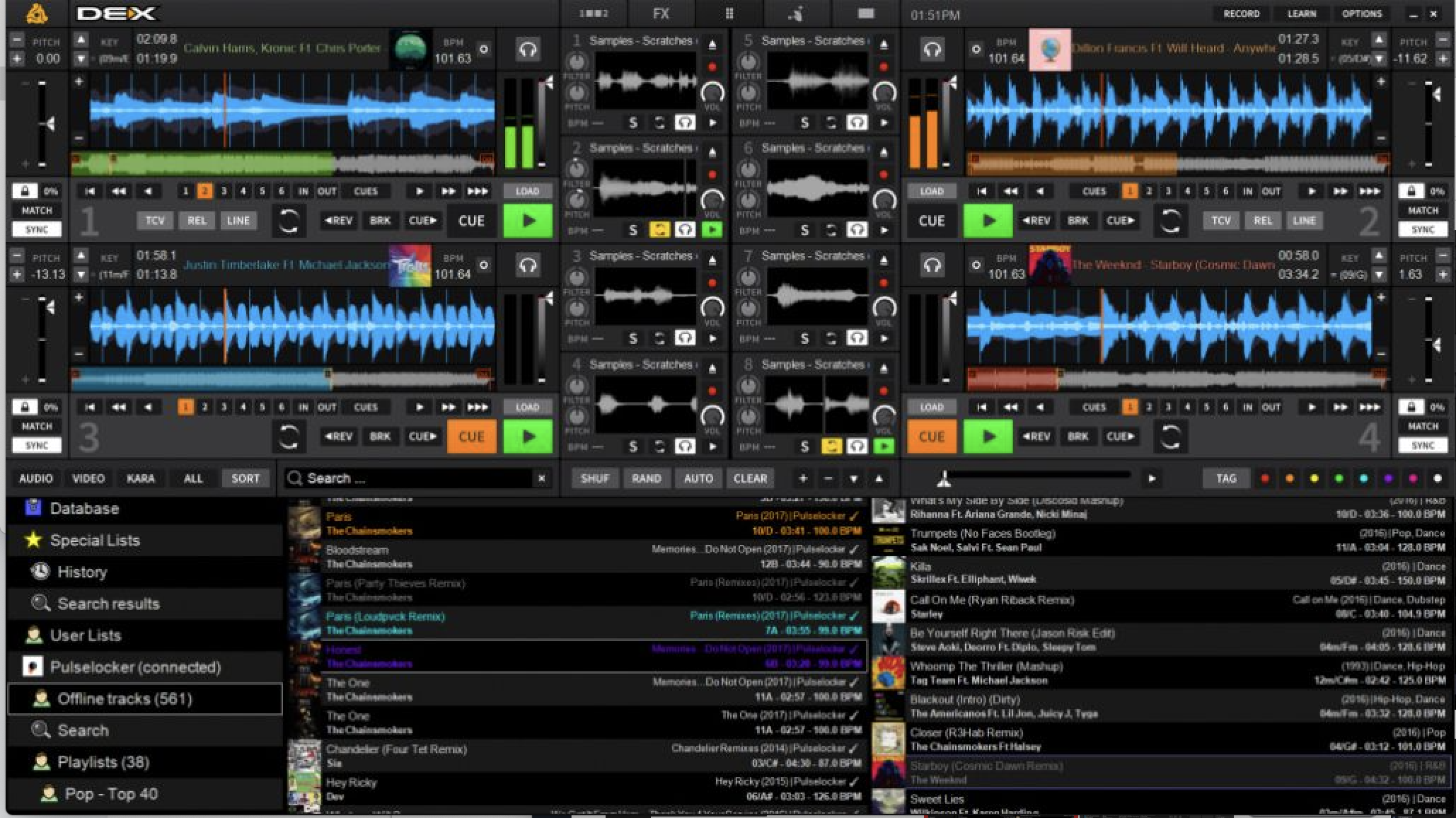Viewport: 1456px width, 818px height.
Task: Click SHUF playlist button
Action: point(594,478)
